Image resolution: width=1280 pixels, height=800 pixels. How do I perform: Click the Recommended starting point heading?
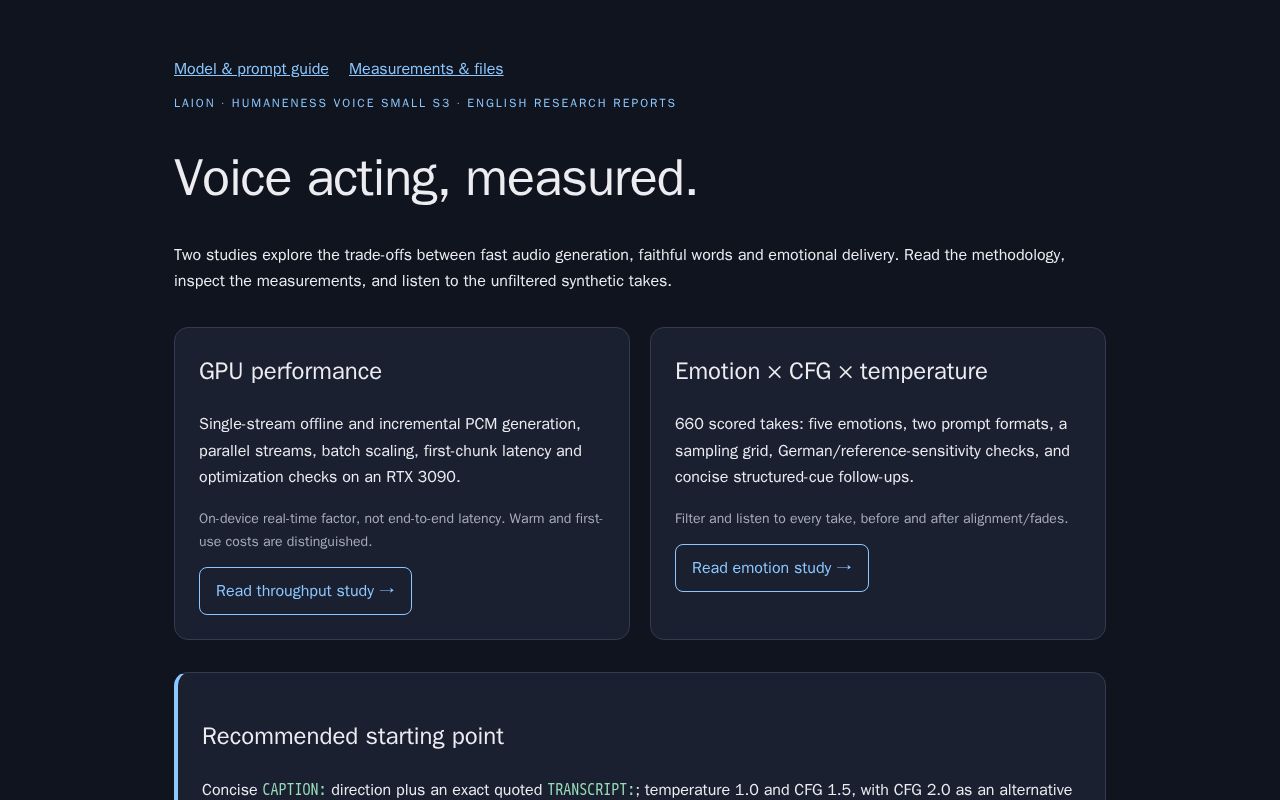pyautogui.click(x=353, y=736)
